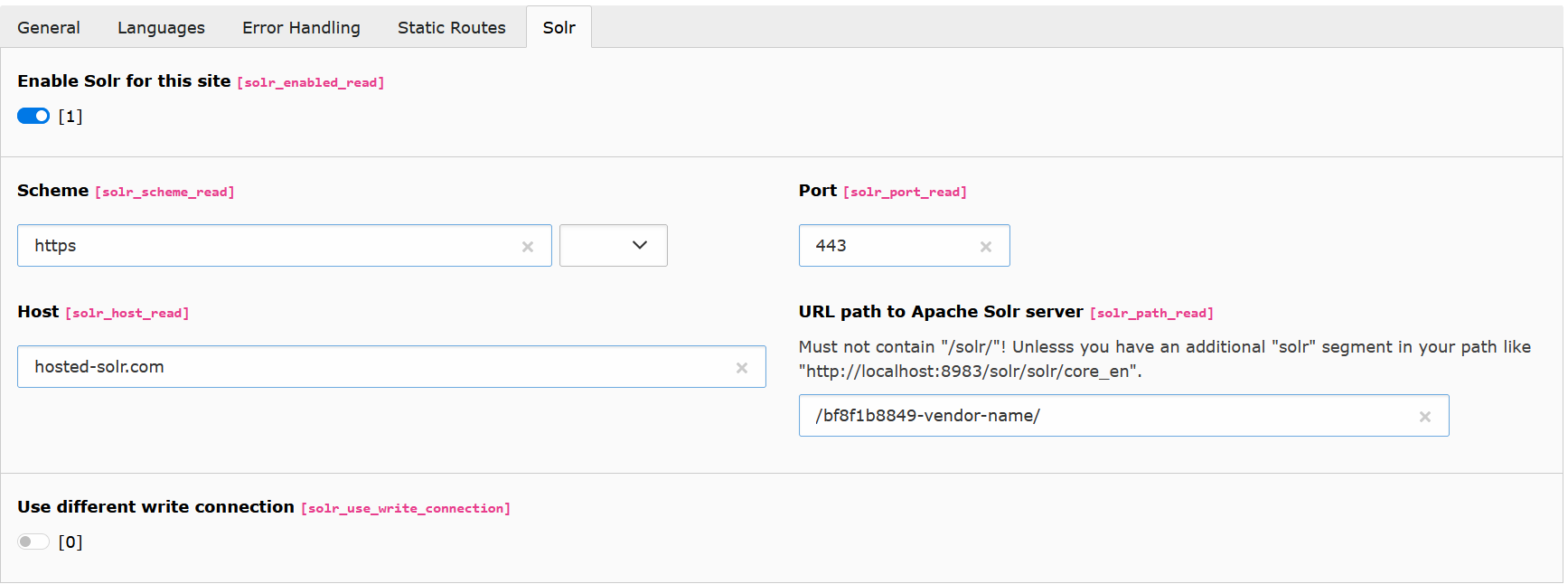
Task: Click the Use different write connection label
Action: tap(155, 507)
